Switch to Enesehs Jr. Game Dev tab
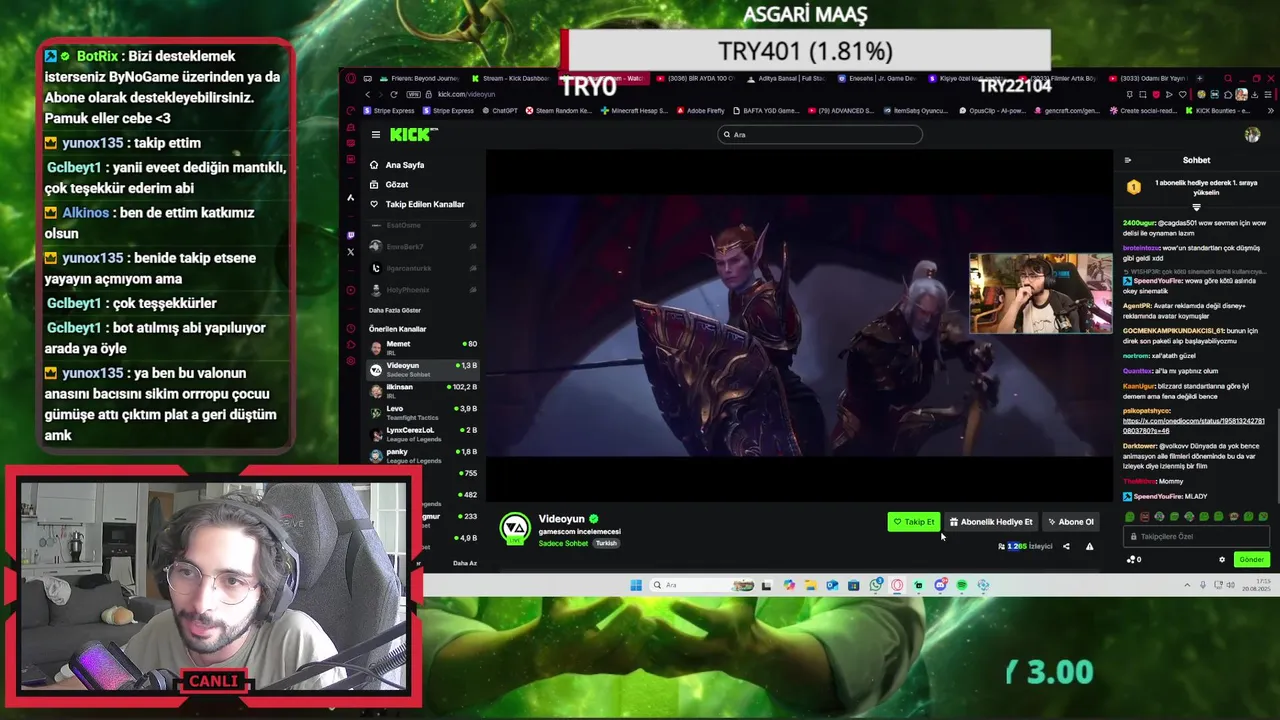The width and height of the screenshot is (1280, 720). pyautogui.click(x=877, y=79)
